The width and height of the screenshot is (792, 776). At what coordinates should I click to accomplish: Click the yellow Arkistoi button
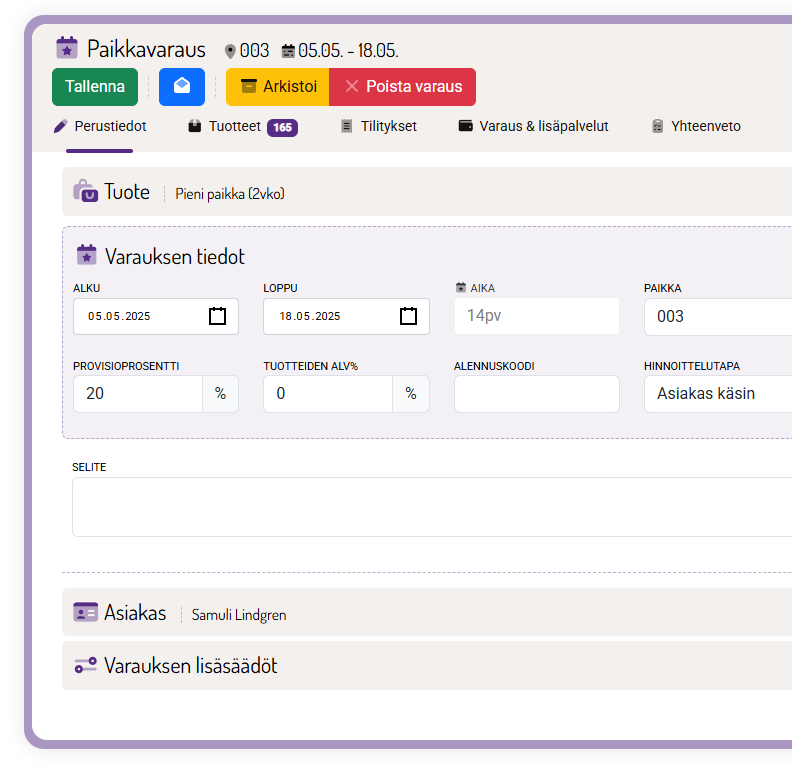277,87
